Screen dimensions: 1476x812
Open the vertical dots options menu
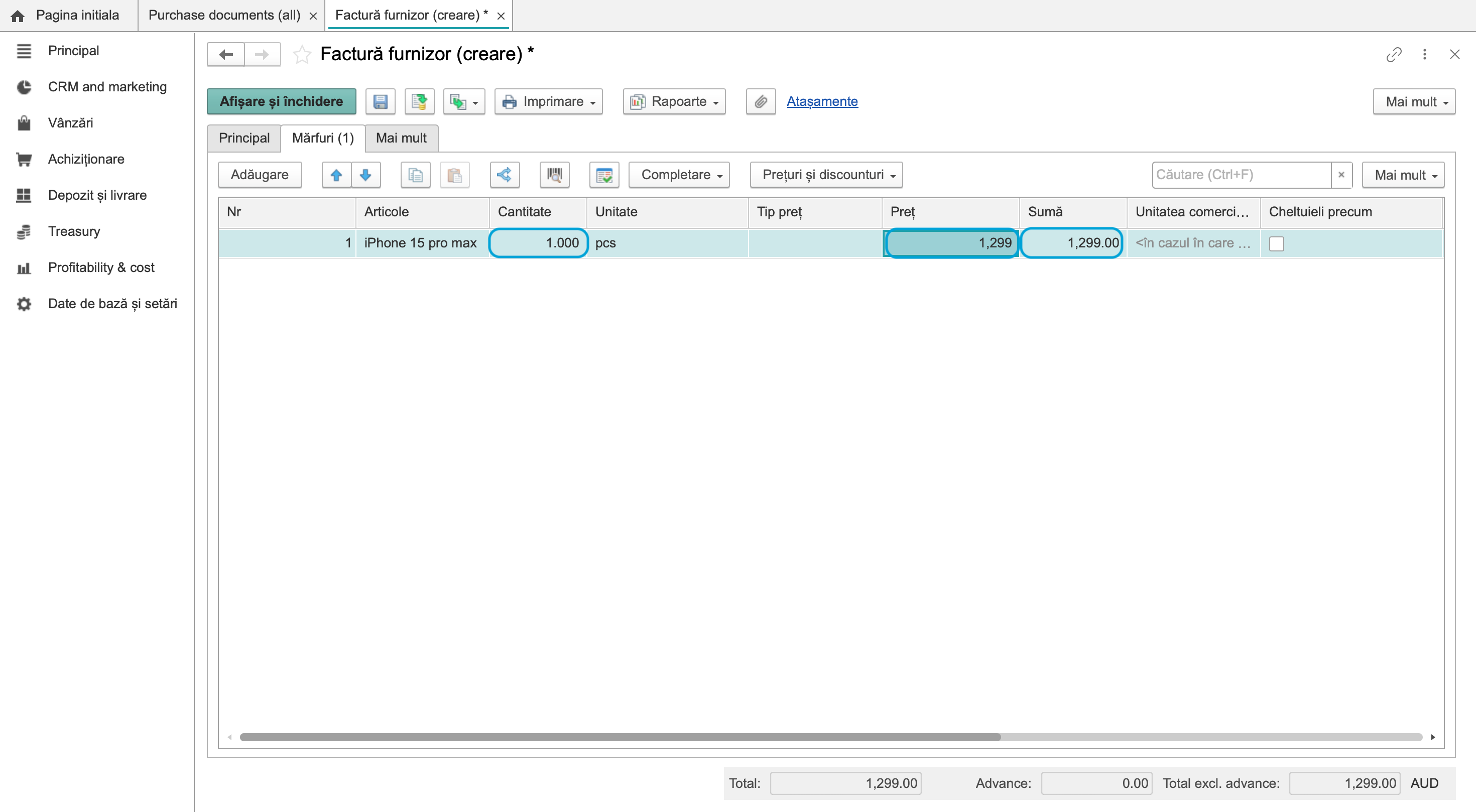pyautogui.click(x=1424, y=54)
